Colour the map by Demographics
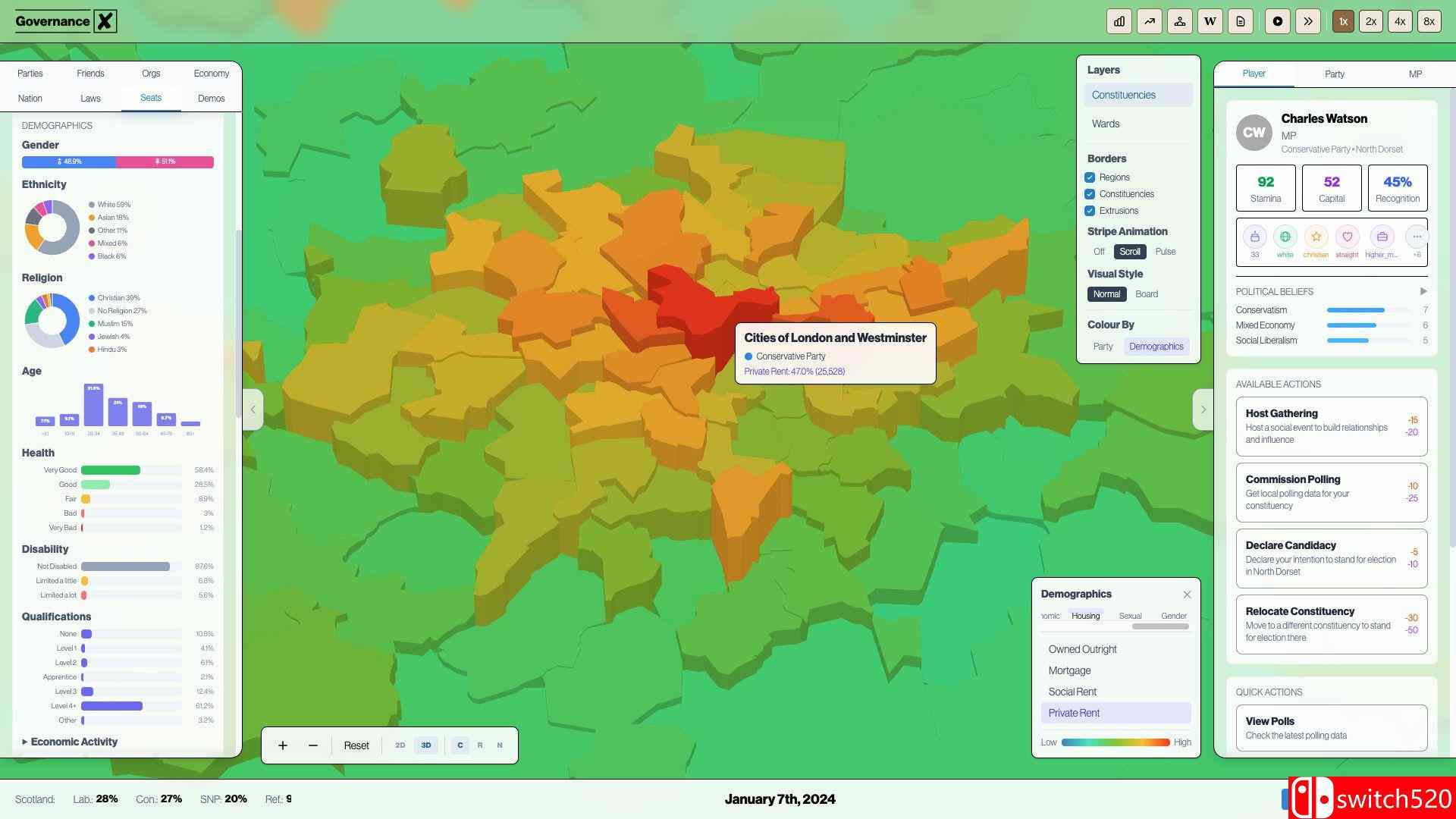Viewport: 1456px width, 819px height. (x=1156, y=347)
